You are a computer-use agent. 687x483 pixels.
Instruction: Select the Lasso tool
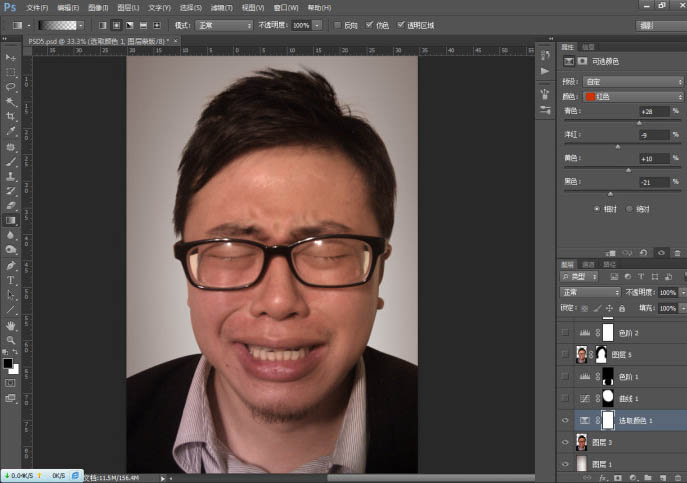click(x=11, y=87)
